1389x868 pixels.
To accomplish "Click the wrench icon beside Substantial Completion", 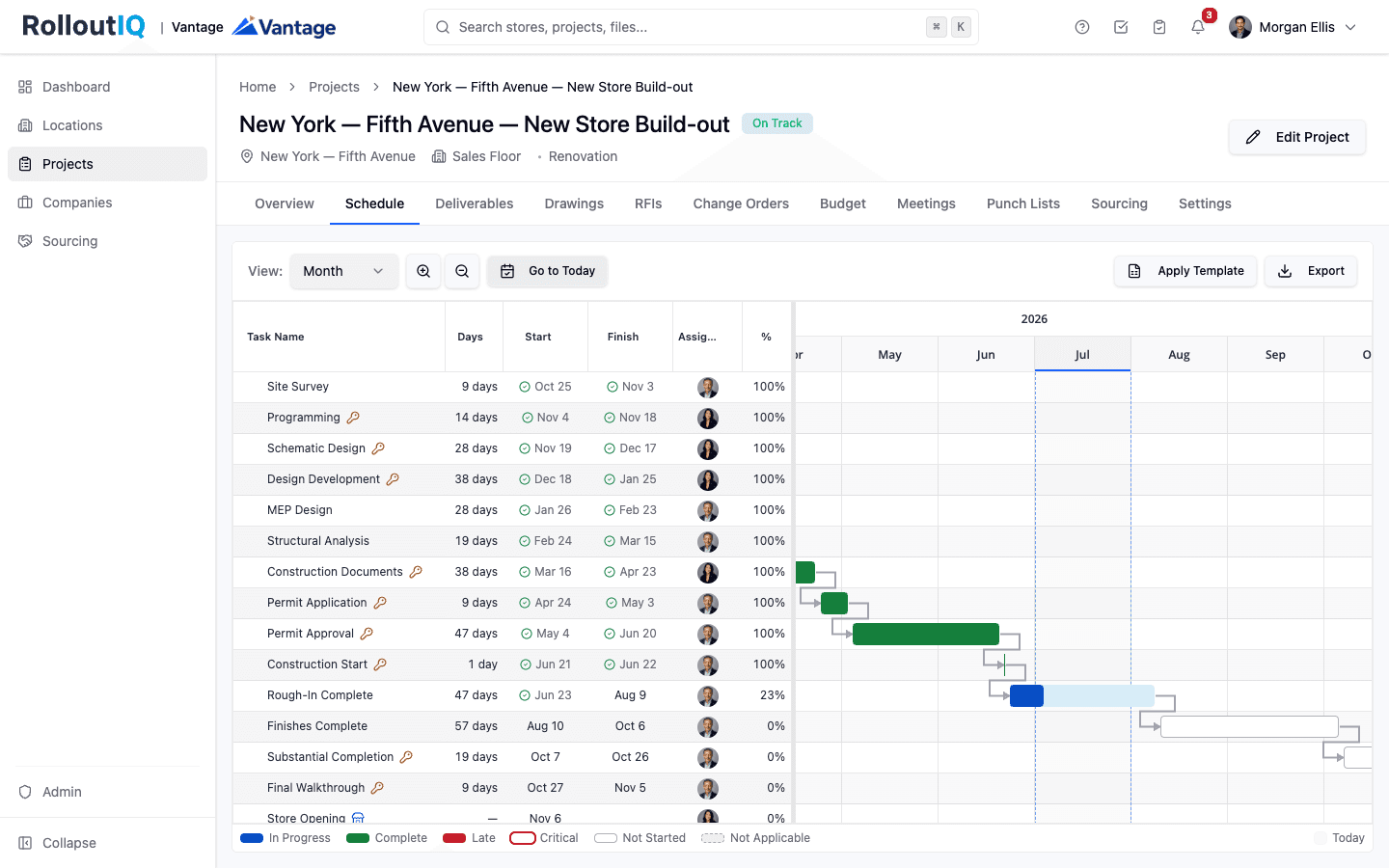I will pos(406,757).
